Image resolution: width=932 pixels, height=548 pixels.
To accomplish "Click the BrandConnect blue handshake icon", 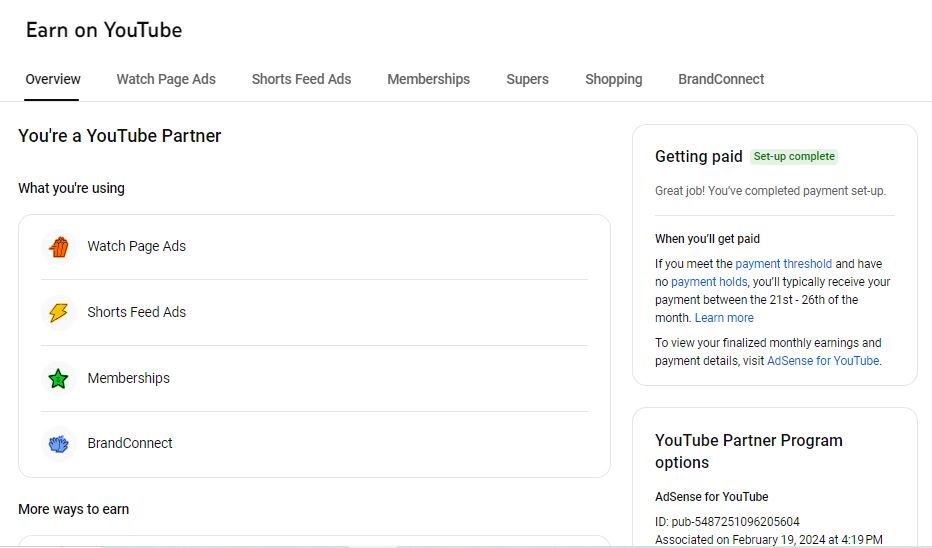I will (x=59, y=444).
